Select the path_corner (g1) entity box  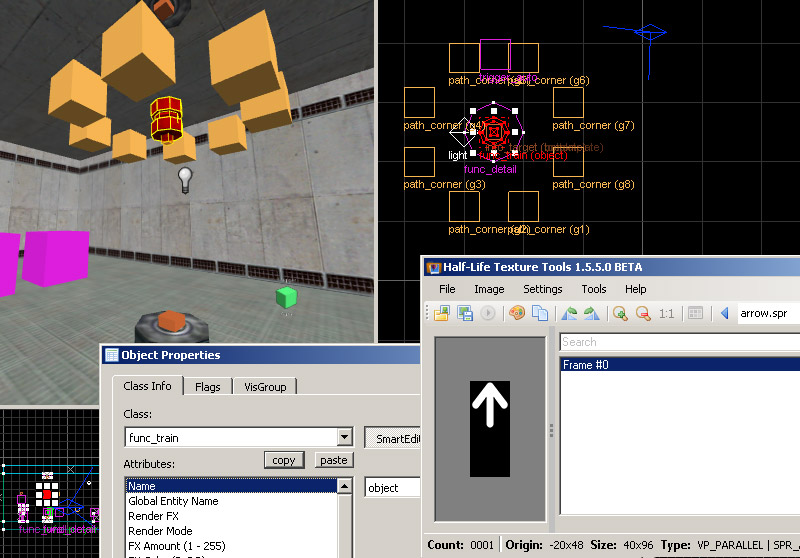point(523,207)
